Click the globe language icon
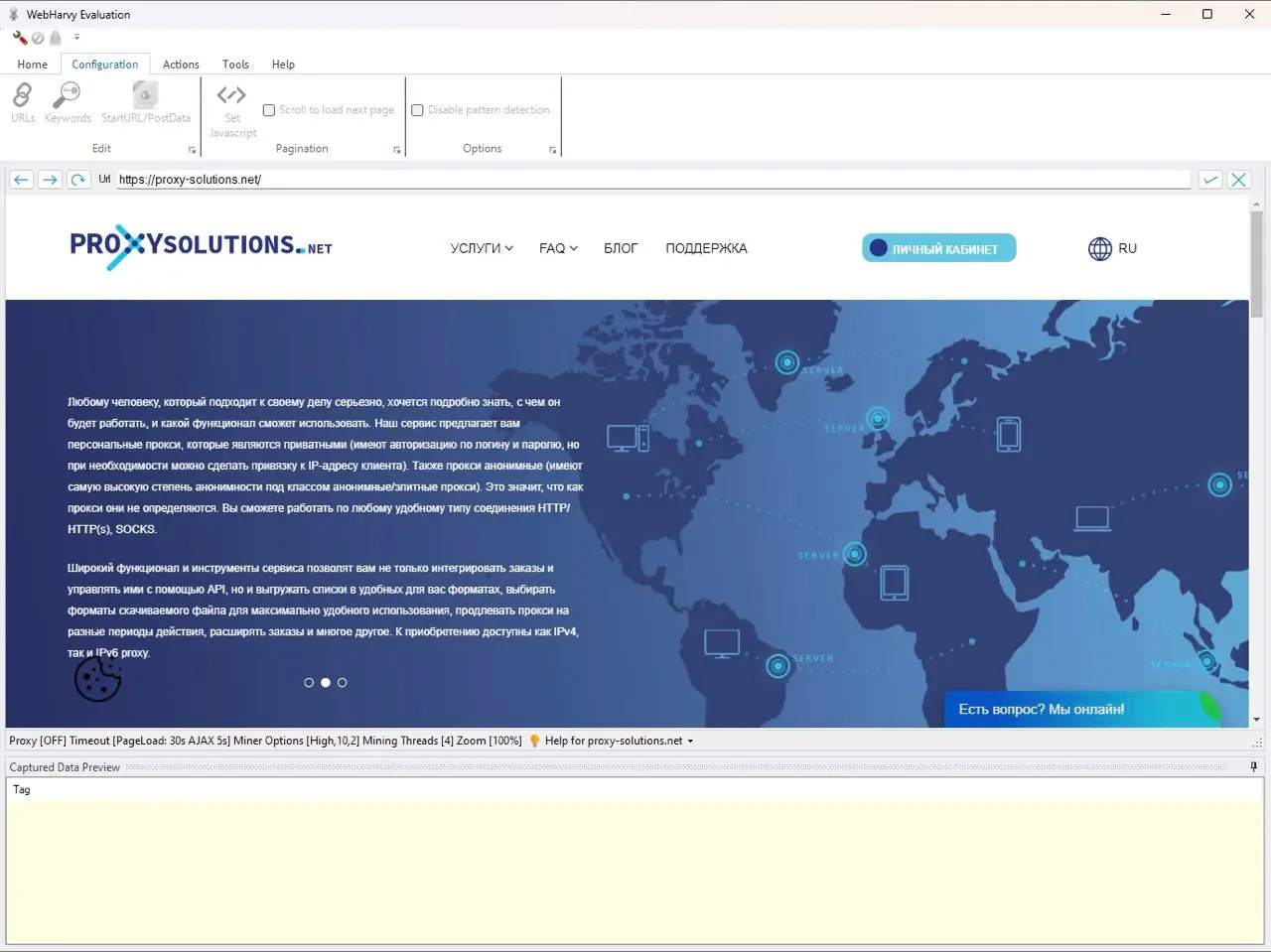The height and width of the screenshot is (952, 1271). pyautogui.click(x=1099, y=248)
